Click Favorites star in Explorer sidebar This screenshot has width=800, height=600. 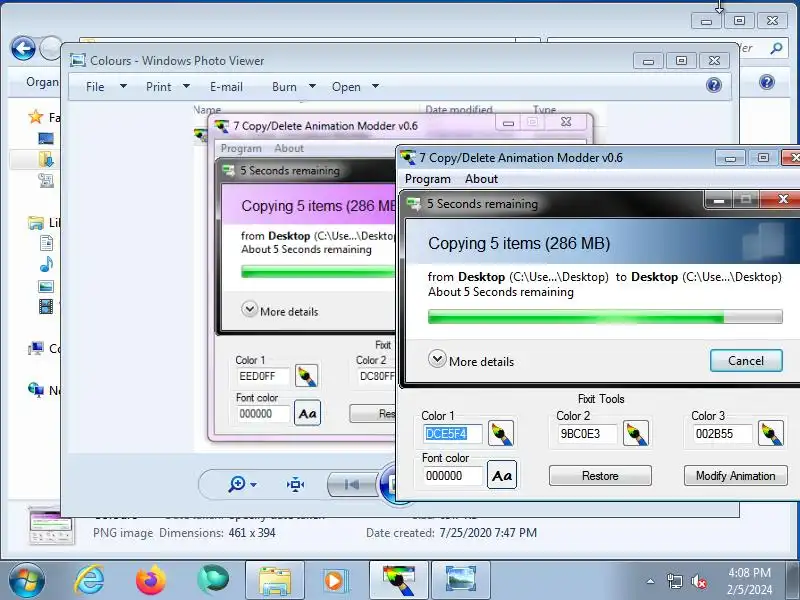point(36,117)
